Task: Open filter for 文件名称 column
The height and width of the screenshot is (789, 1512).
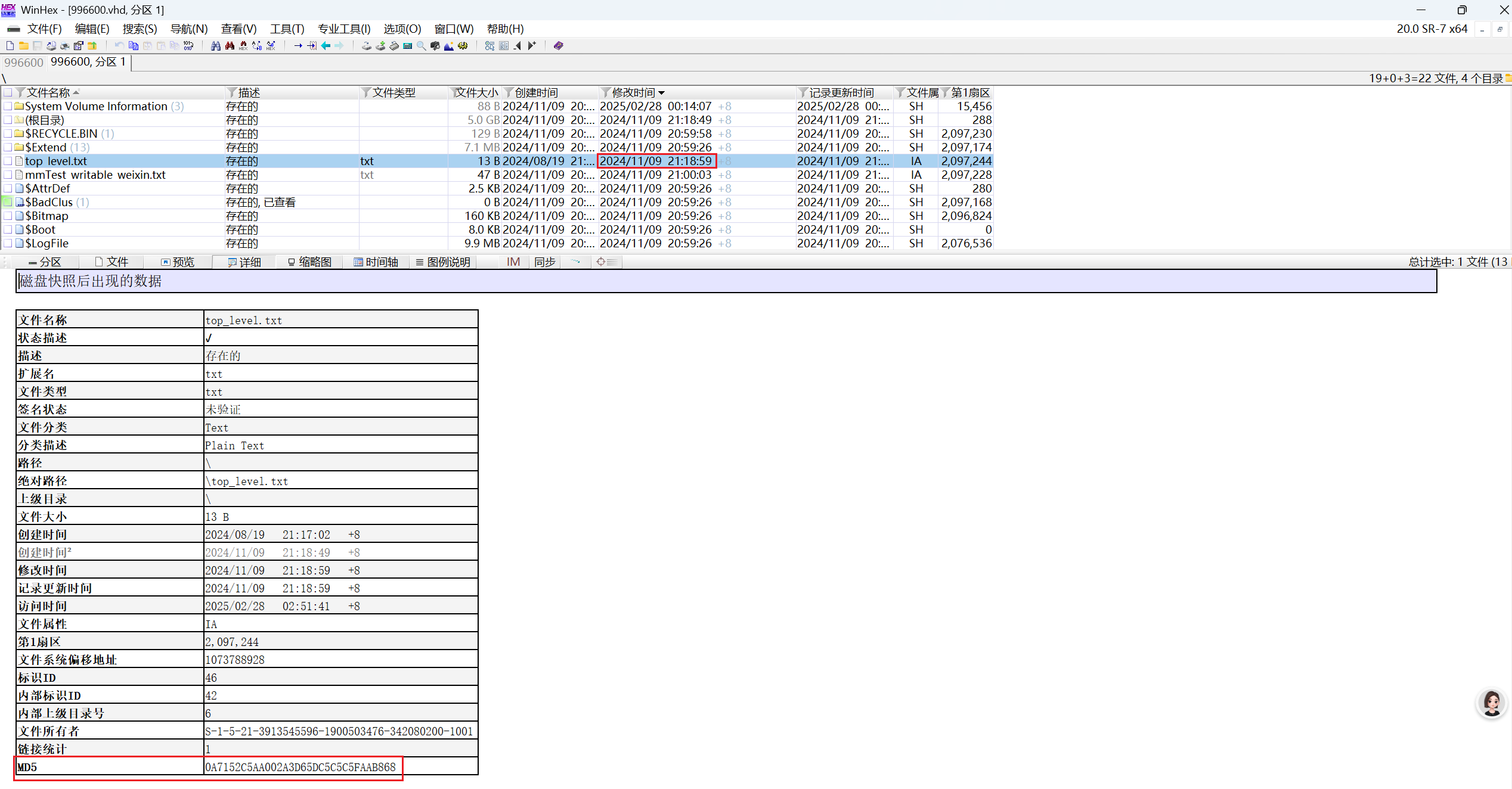Action: click(20, 92)
